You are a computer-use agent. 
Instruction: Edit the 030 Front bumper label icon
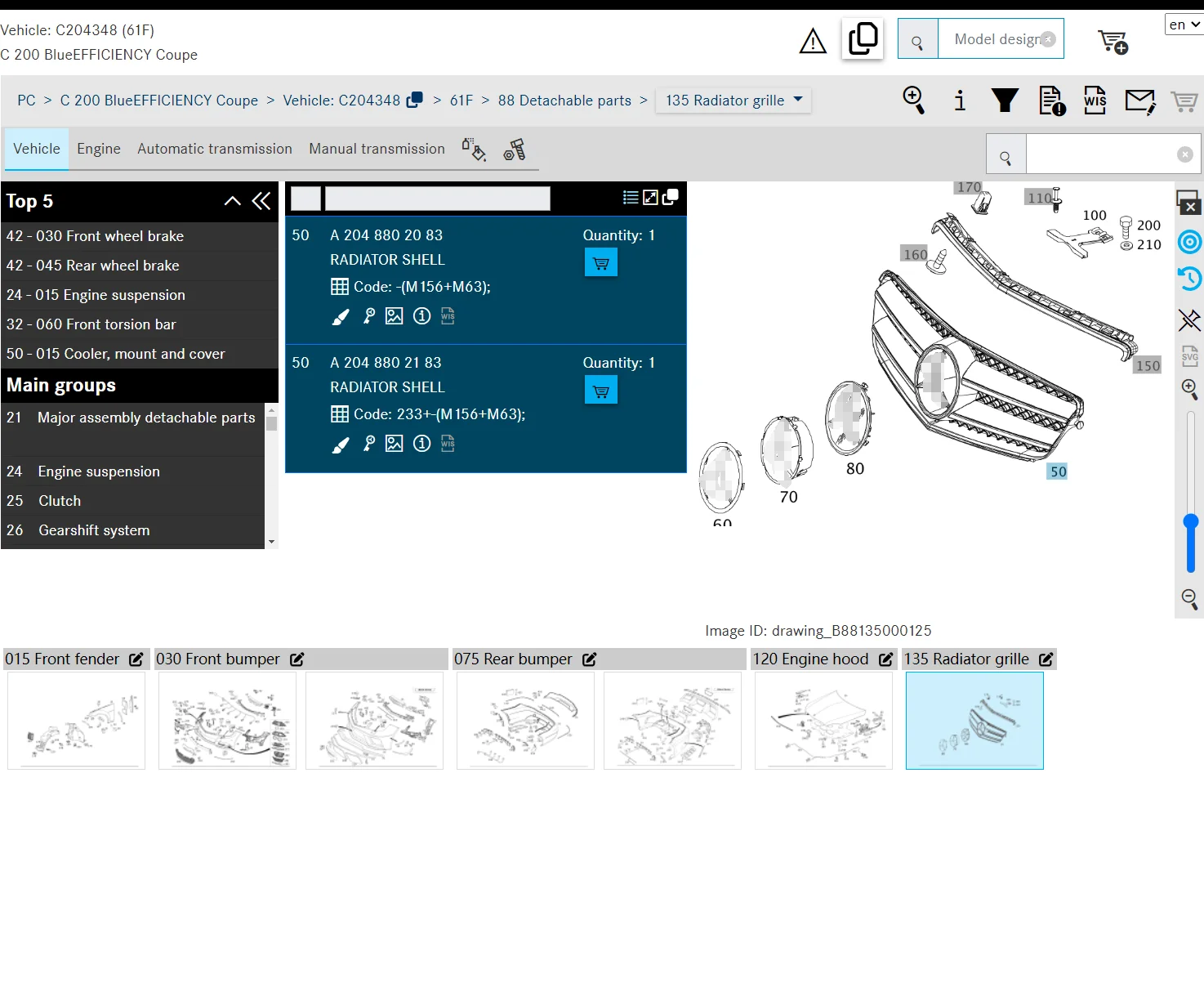[297, 659]
